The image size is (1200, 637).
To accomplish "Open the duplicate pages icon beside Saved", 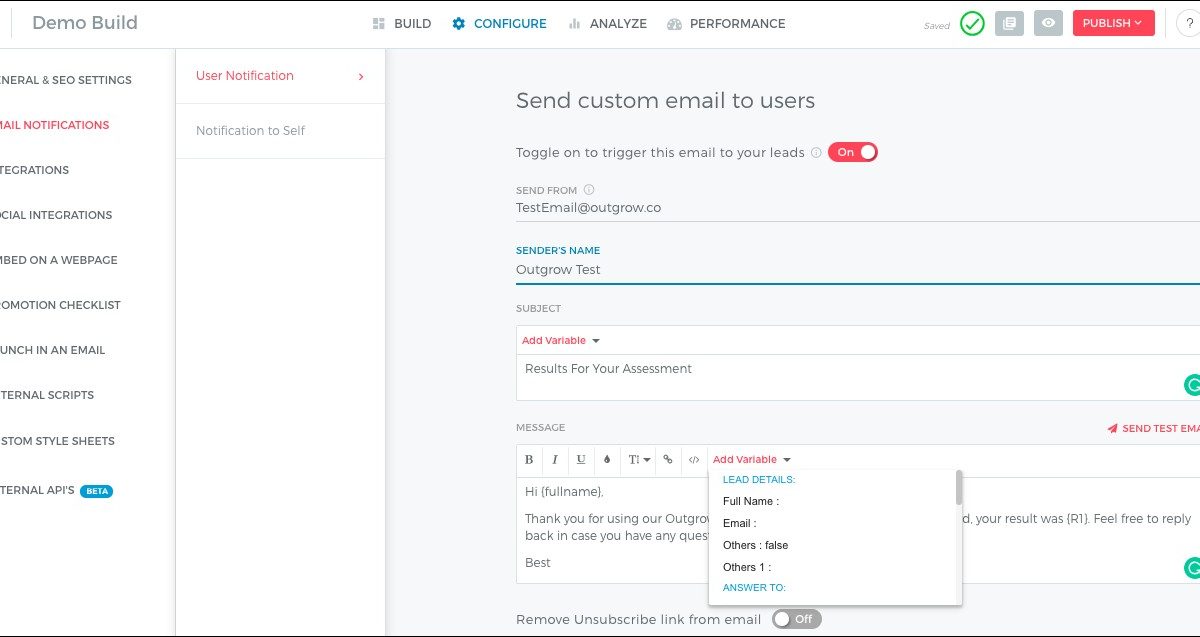I will click(1010, 24).
